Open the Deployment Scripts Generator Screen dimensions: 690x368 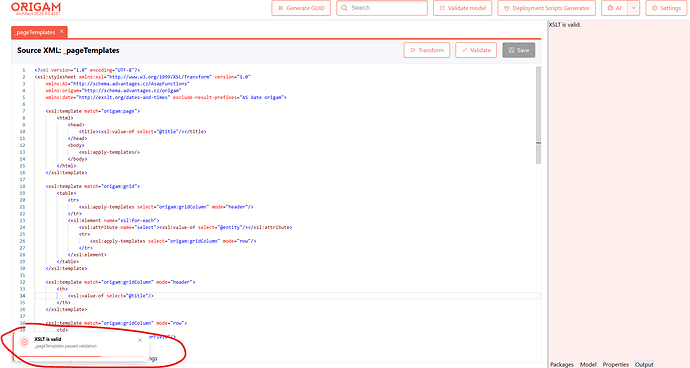(547, 8)
